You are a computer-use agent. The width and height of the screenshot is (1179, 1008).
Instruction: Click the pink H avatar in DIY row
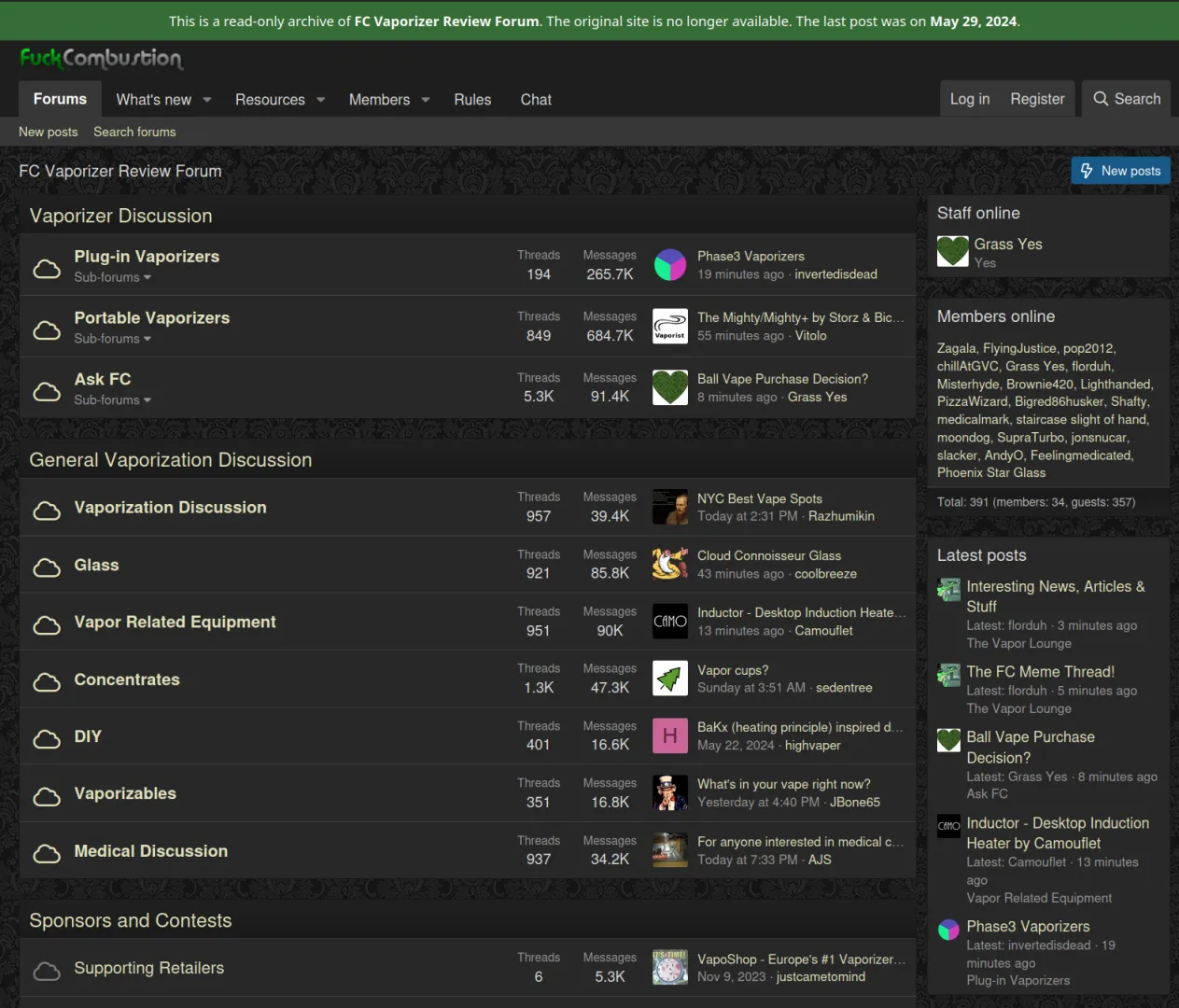[669, 736]
